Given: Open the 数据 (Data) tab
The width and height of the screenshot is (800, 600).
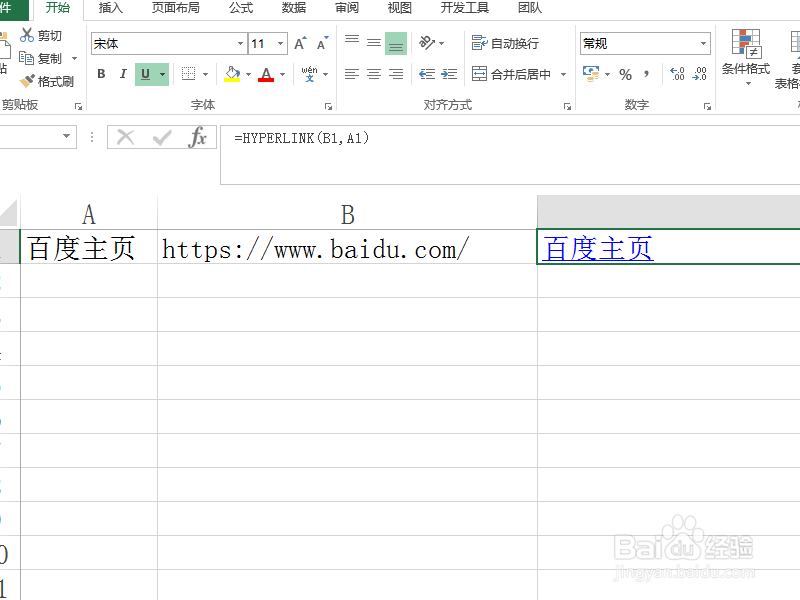Looking at the screenshot, I should click(x=294, y=8).
